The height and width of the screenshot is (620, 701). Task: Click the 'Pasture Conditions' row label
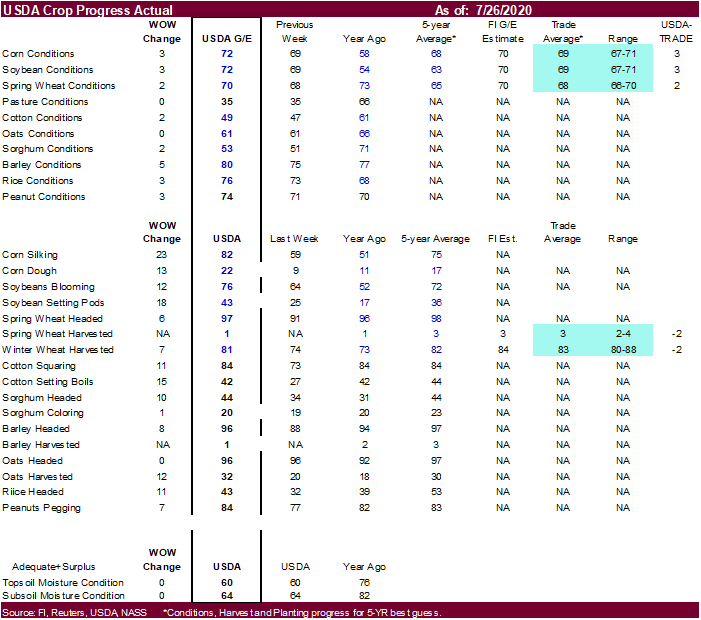coord(45,102)
